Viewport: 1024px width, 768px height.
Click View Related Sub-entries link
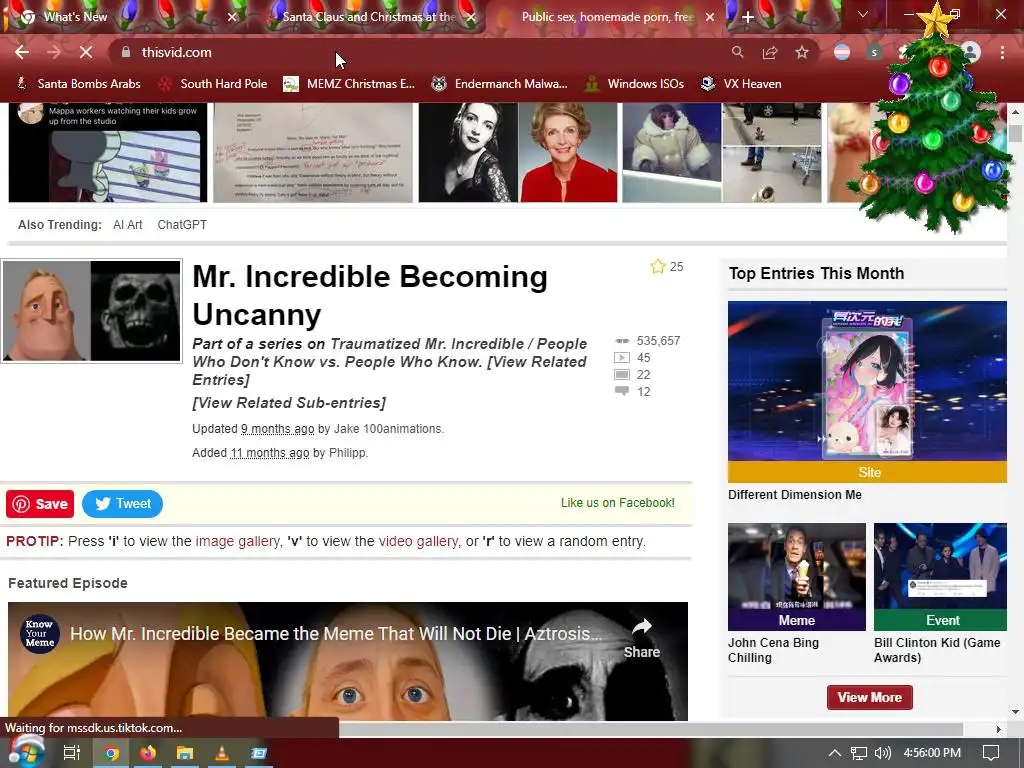tap(289, 403)
